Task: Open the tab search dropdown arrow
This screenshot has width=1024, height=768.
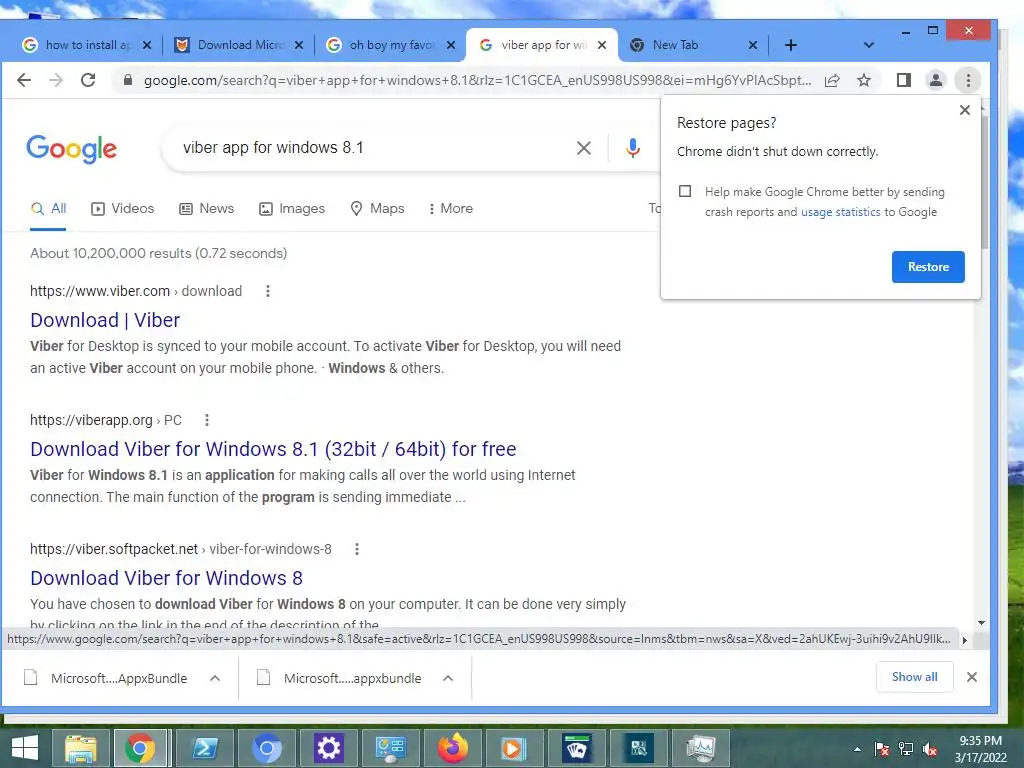Action: [x=869, y=45]
